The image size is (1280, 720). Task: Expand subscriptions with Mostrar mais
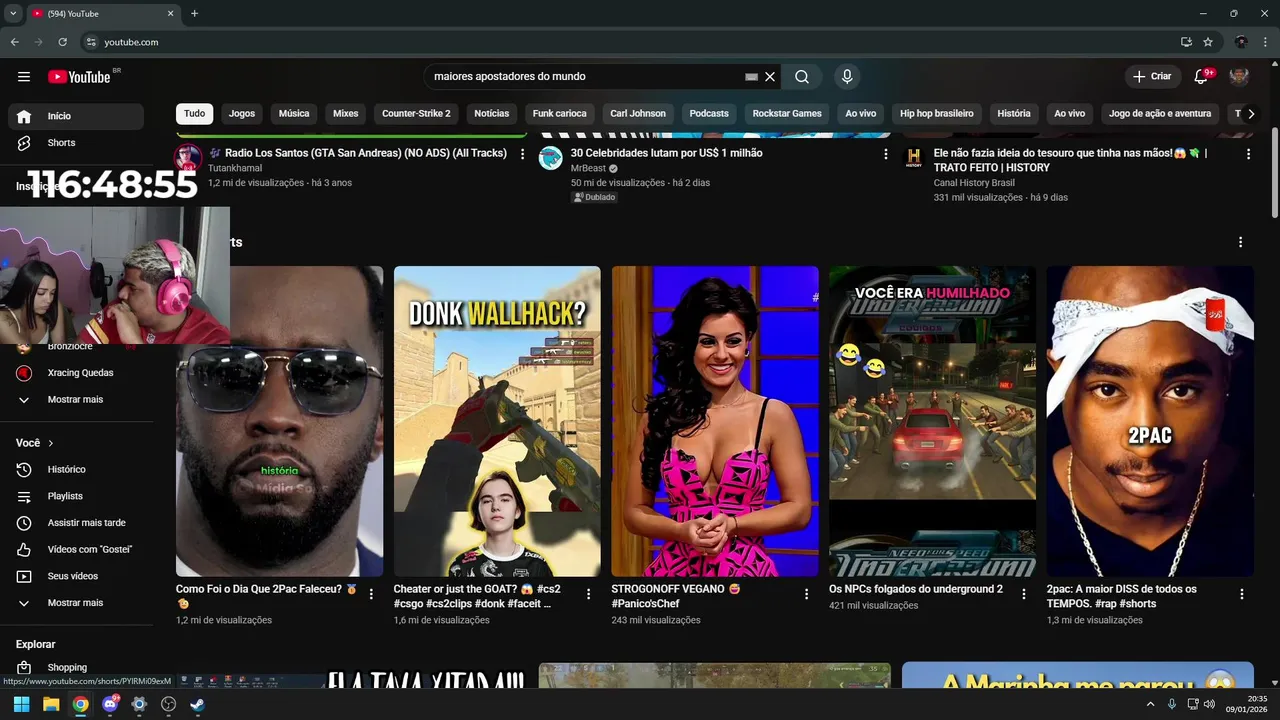(x=76, y=399)
